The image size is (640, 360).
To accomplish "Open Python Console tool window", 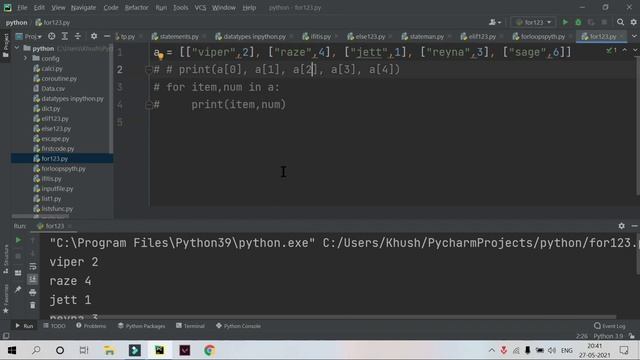I will tap(238, 326).
